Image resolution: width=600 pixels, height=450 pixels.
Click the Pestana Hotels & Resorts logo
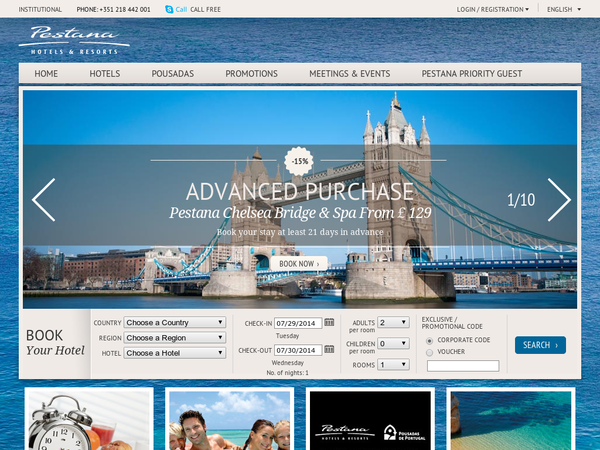click(x=74, y=40)
